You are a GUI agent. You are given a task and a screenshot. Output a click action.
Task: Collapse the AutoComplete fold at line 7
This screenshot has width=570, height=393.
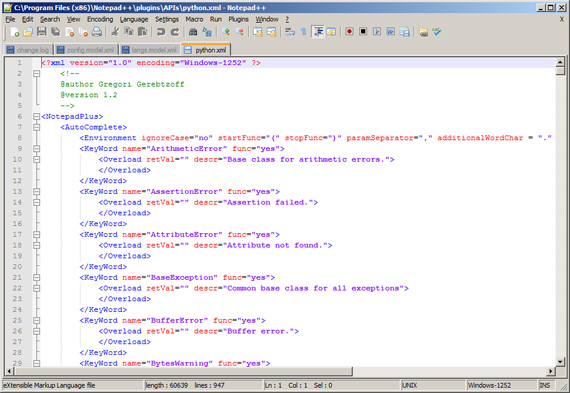tap(36, 127)
